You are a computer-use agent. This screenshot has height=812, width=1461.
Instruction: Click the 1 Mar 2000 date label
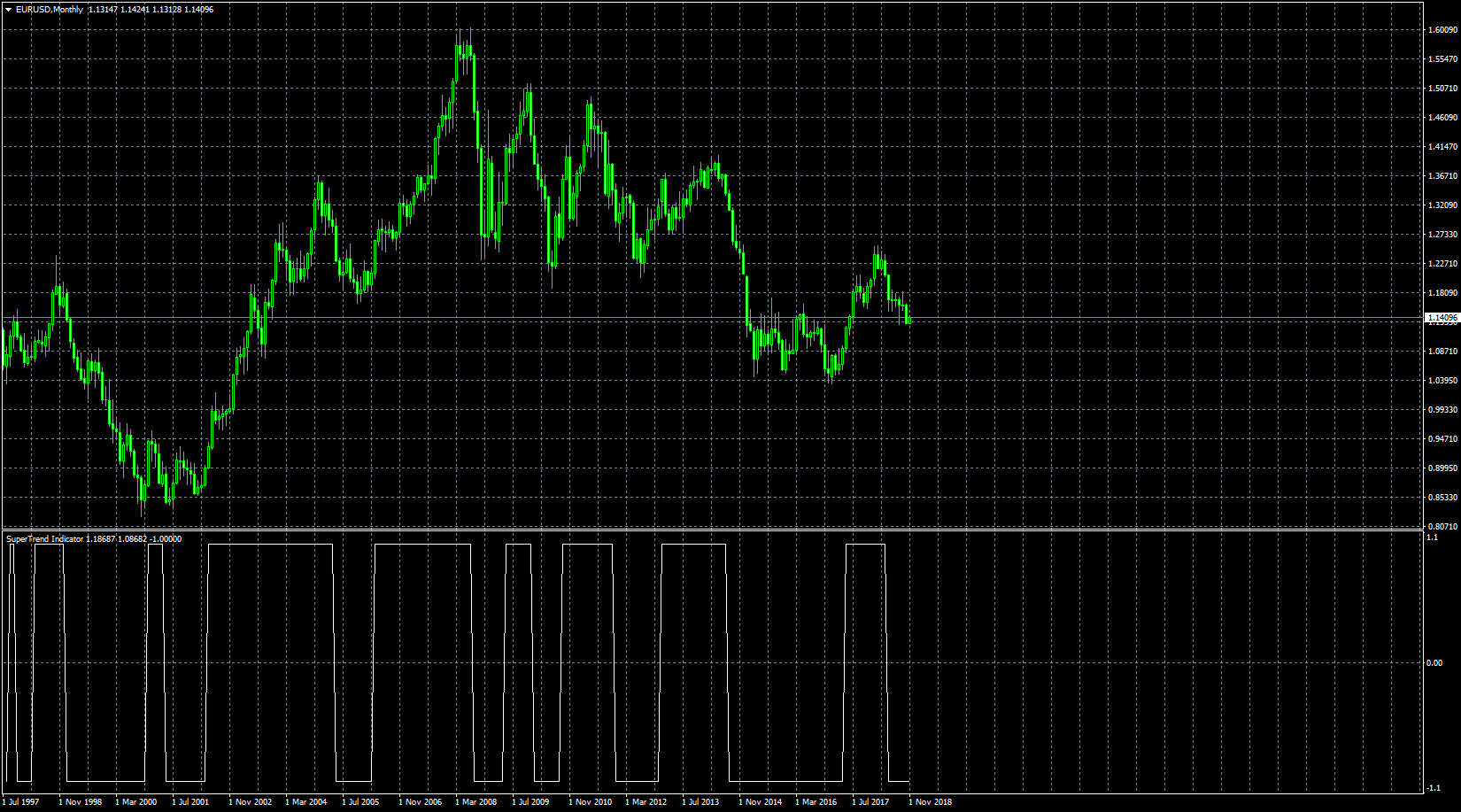coord(136,802)
